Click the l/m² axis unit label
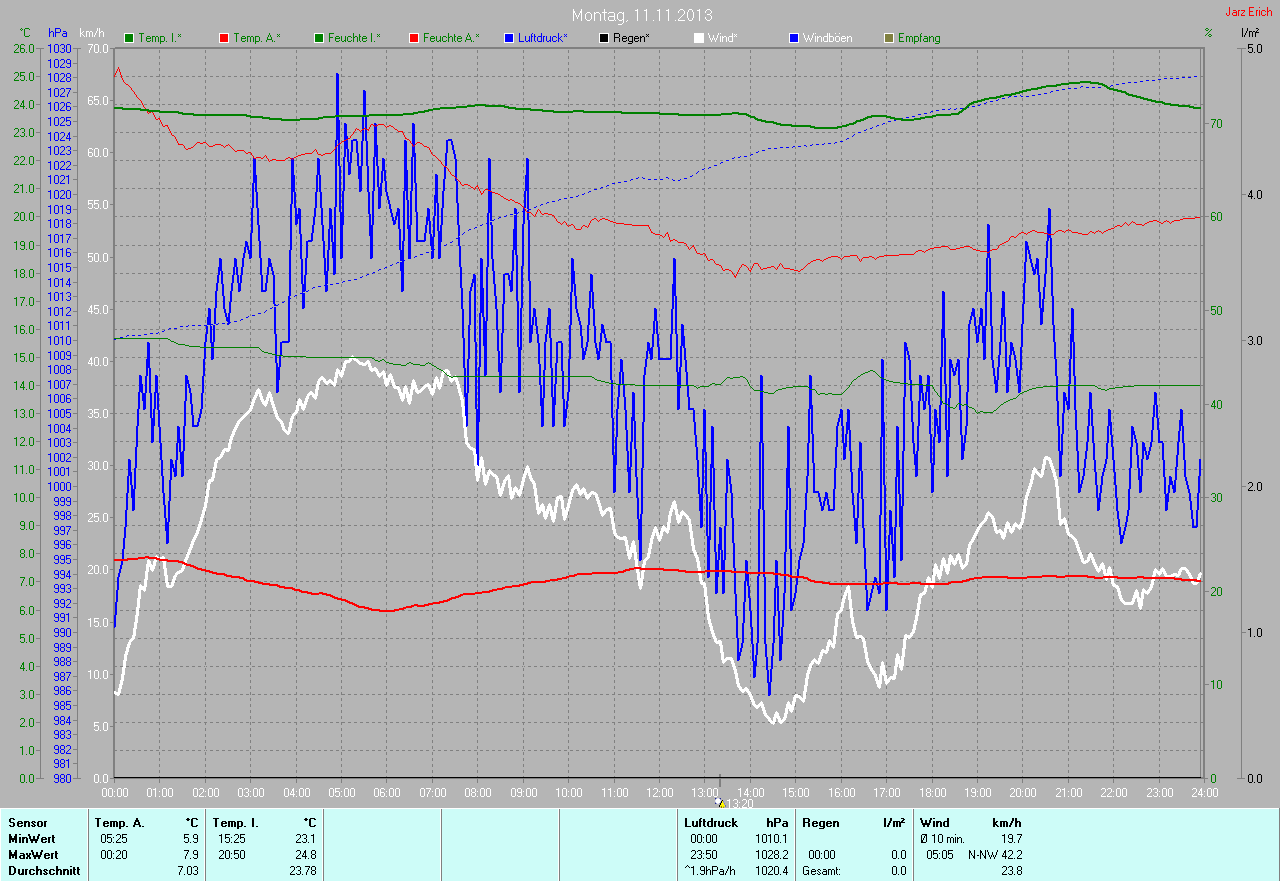The height and width of the screenshot is (881, 1280). coord(1249,33)
